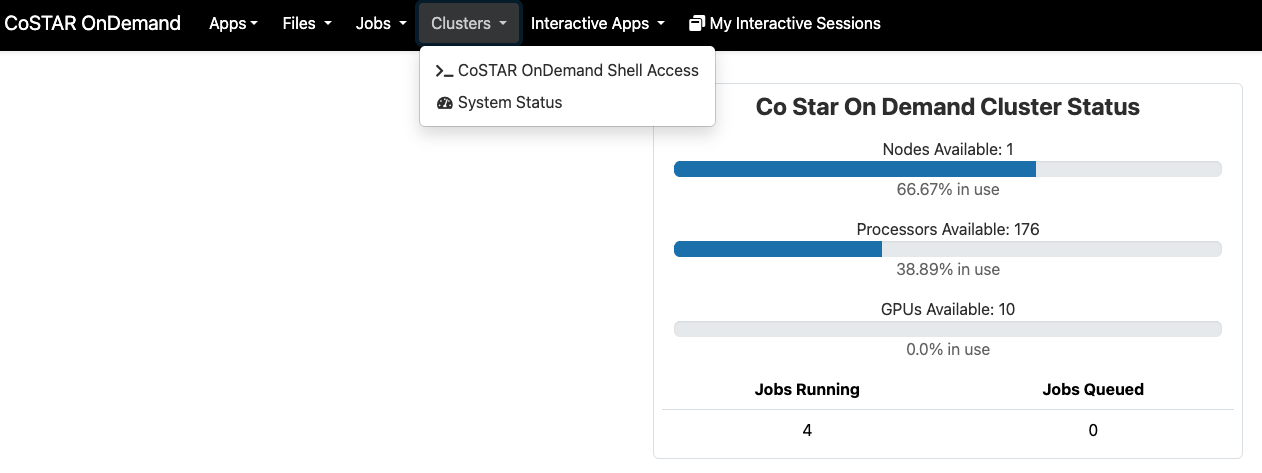Click the Nodes Available usage progress bar
This screenshot has width=1262, height=473.
[948, 169]
